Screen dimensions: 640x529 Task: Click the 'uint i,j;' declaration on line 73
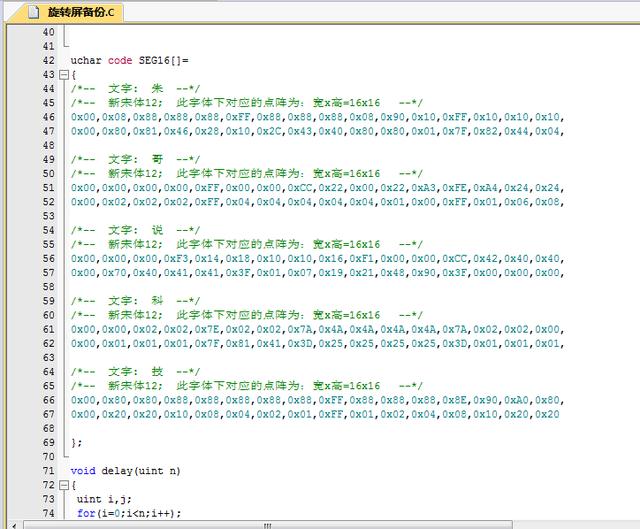click(104, 499)
